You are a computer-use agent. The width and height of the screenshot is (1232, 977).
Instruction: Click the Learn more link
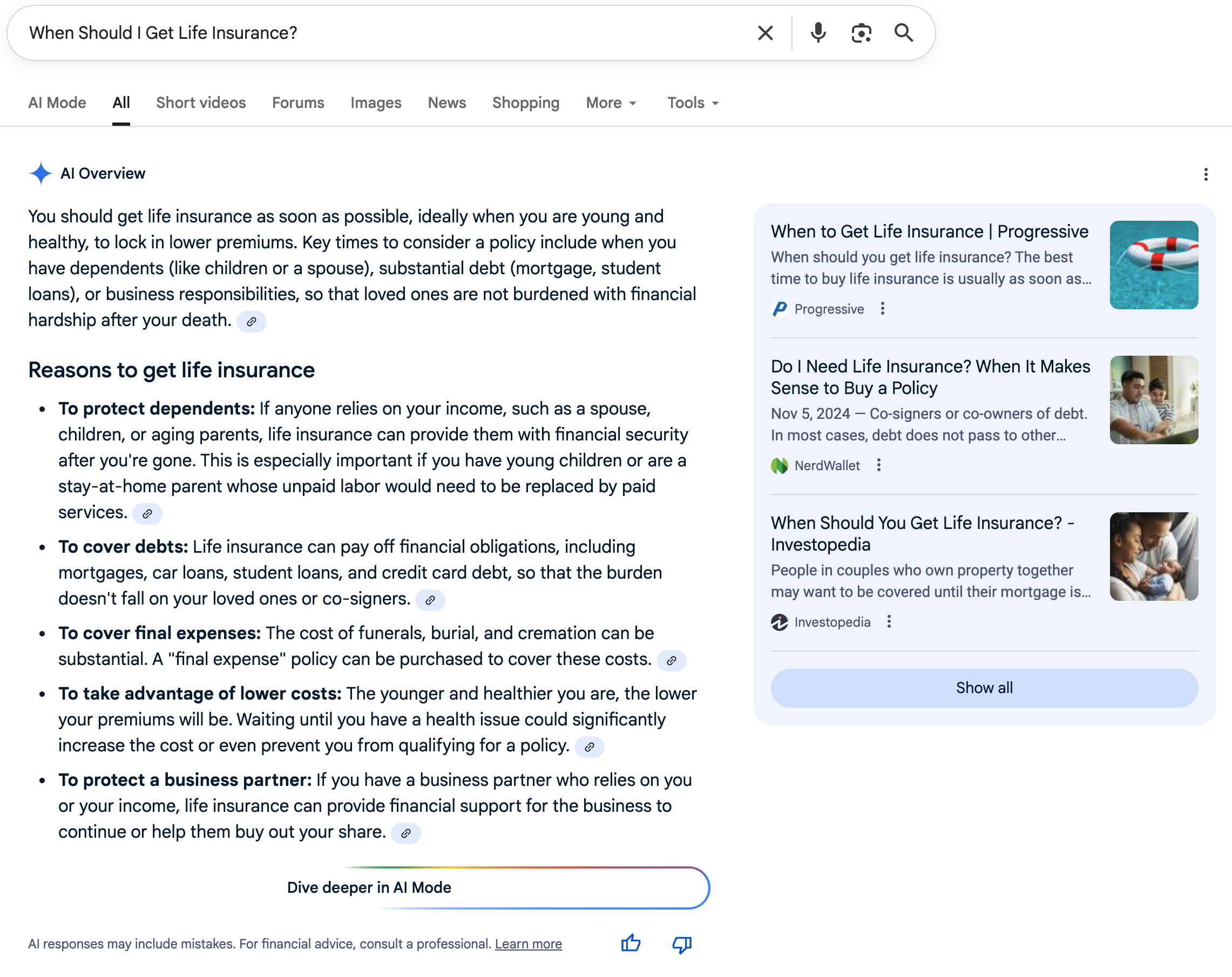(529, 944)
